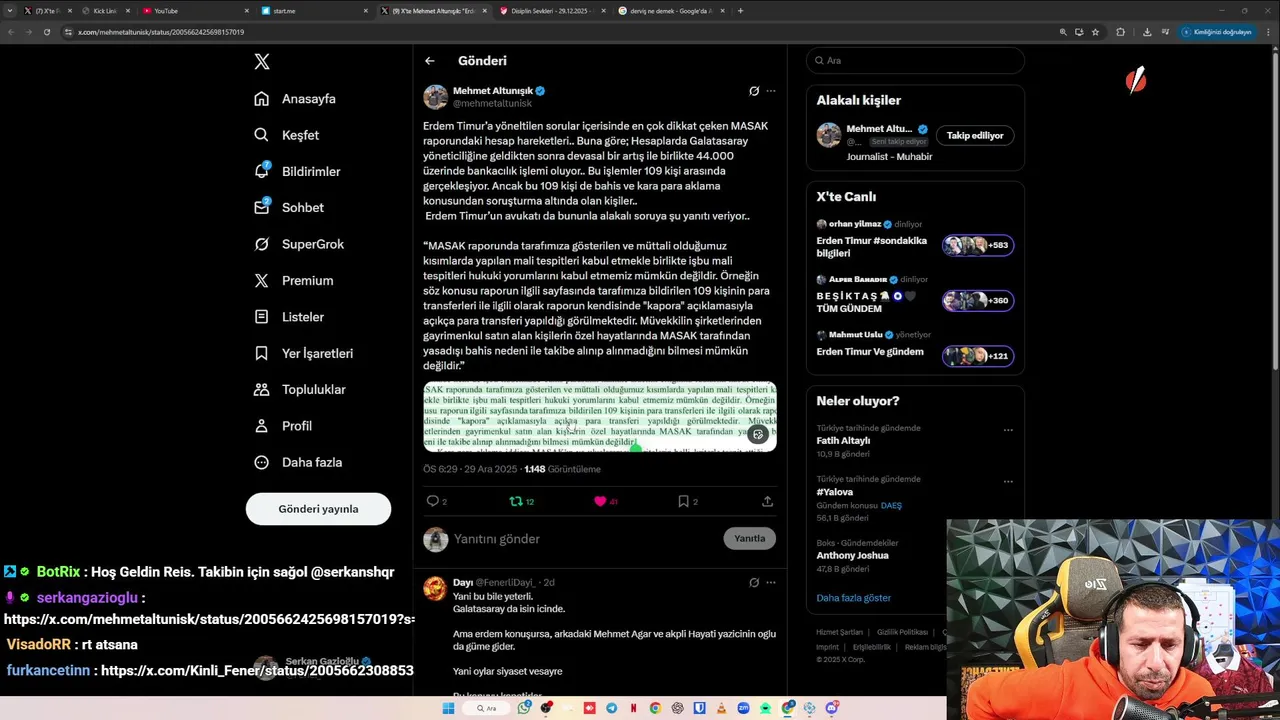Toggle like heart on main post
The height and width of the screenshot is (720, 1280).
(600, 501)
